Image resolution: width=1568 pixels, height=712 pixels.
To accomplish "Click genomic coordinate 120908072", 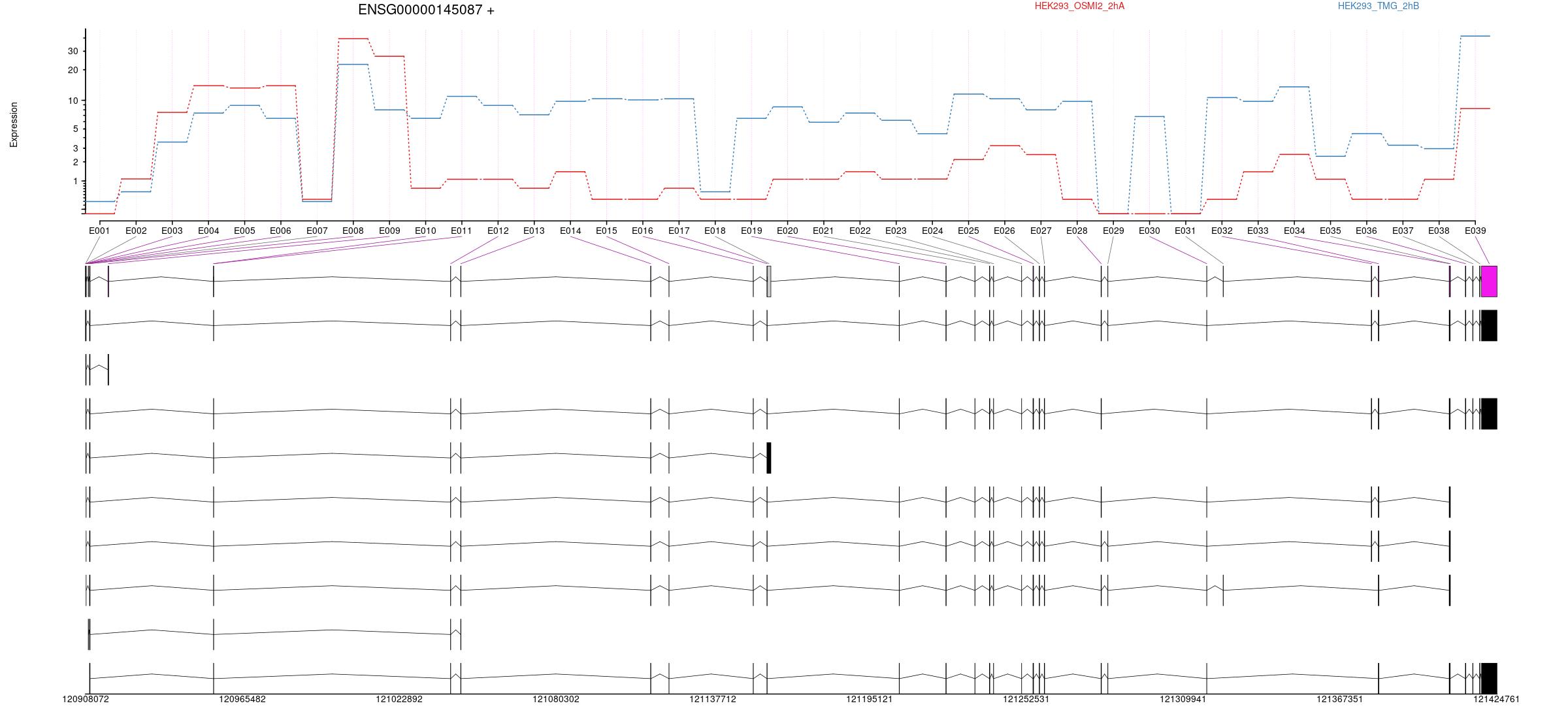I will pyautogui.click(x=86, y=699).
